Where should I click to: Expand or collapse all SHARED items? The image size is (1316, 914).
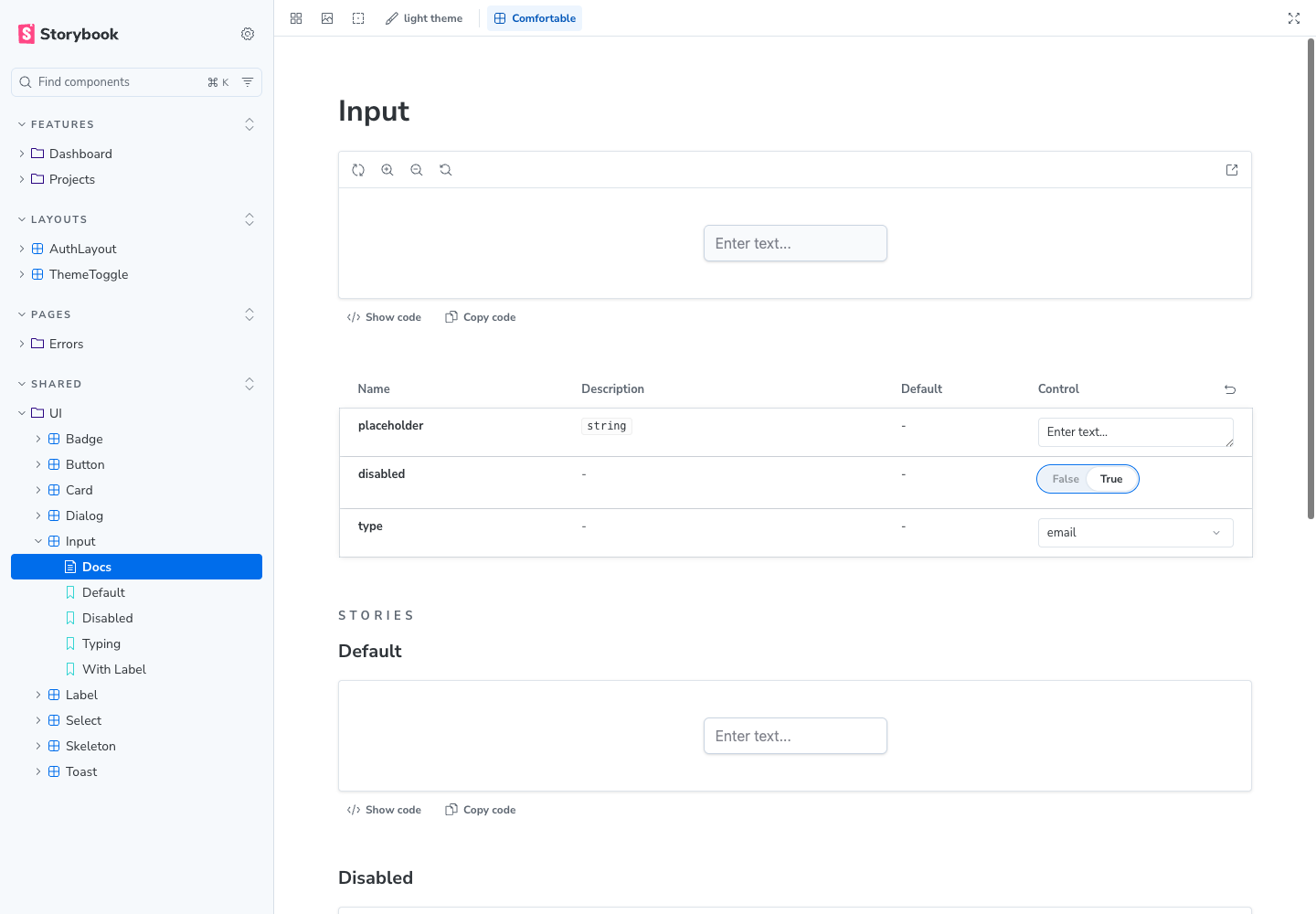(x=249, y=384)
